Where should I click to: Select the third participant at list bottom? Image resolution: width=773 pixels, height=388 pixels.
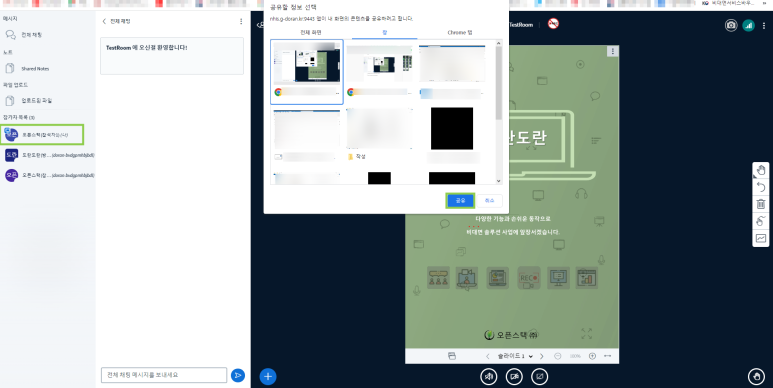click(48, 175)
